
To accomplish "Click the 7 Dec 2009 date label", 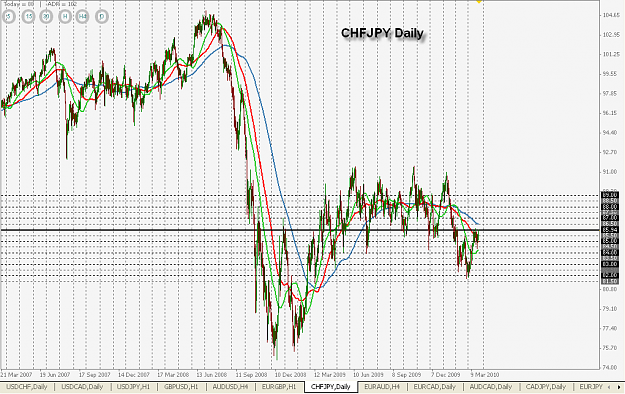I will (x=446, y=375).
